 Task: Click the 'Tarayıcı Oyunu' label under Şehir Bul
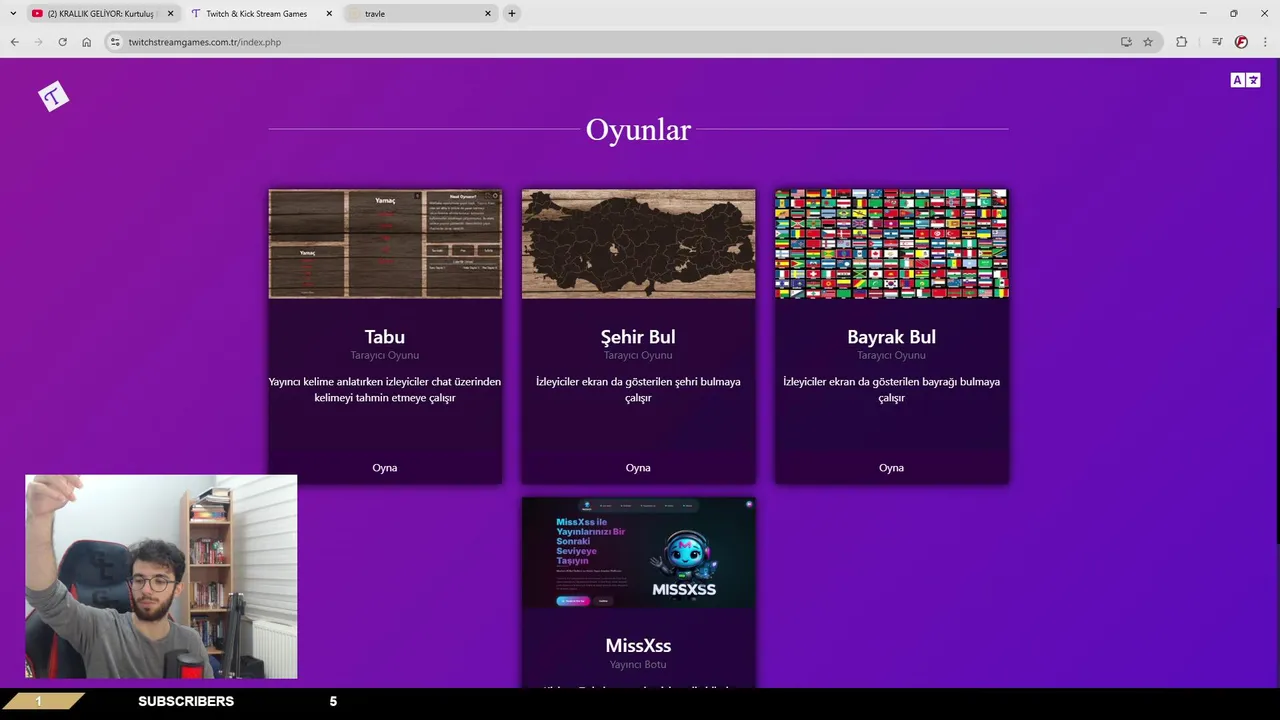[x=638, y=355]
